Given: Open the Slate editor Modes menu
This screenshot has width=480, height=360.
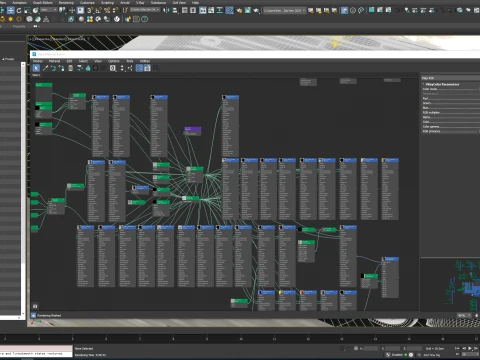Looking at the screenshot, I should [x=38, y=61].
